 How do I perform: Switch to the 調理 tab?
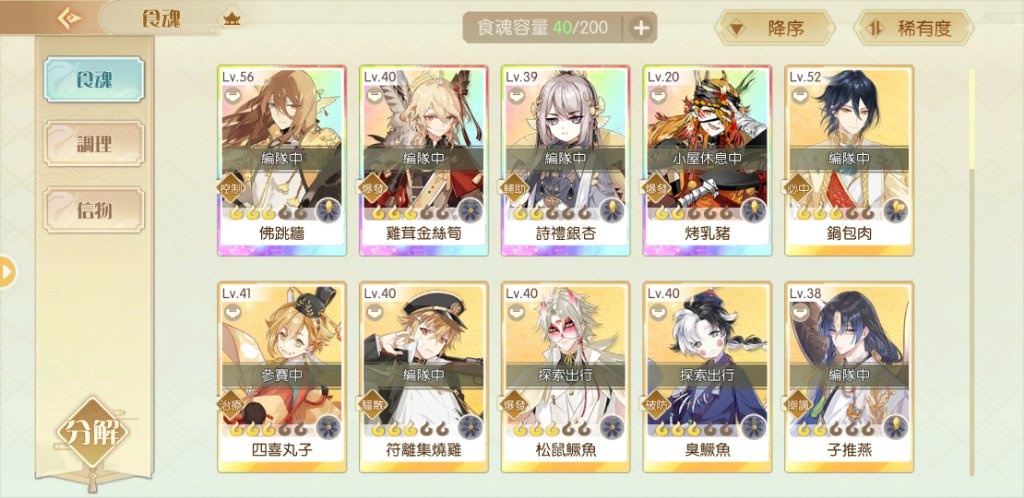pyautogui.click(x=94, y=144)
